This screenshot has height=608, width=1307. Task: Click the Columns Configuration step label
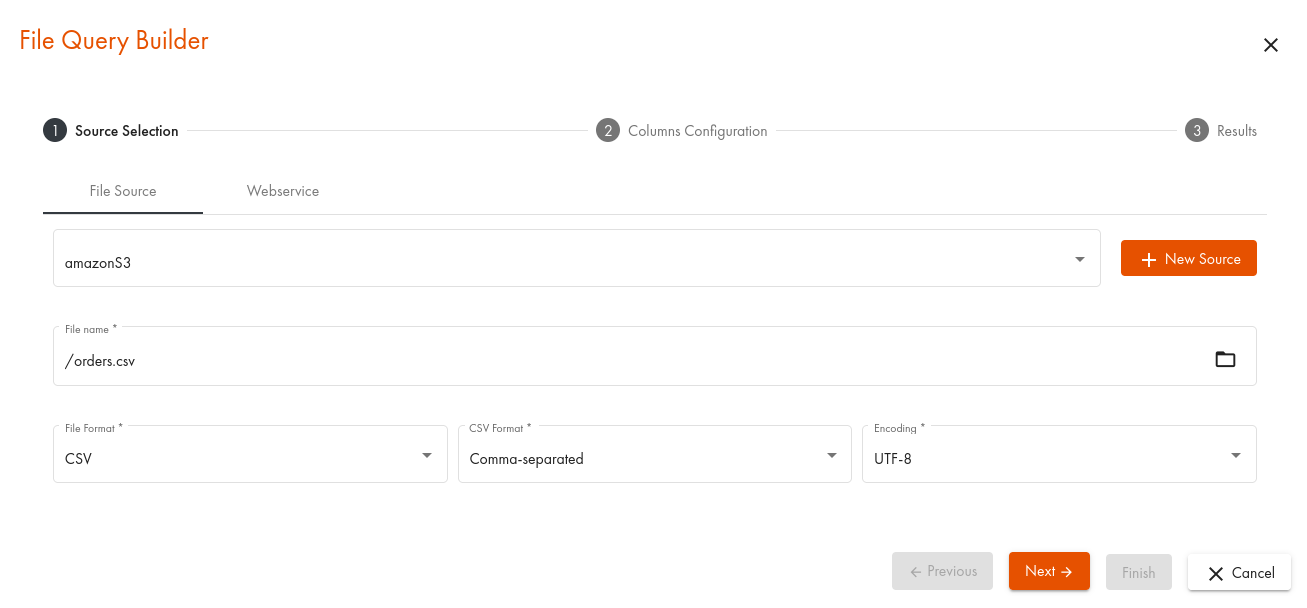[697, 131]
